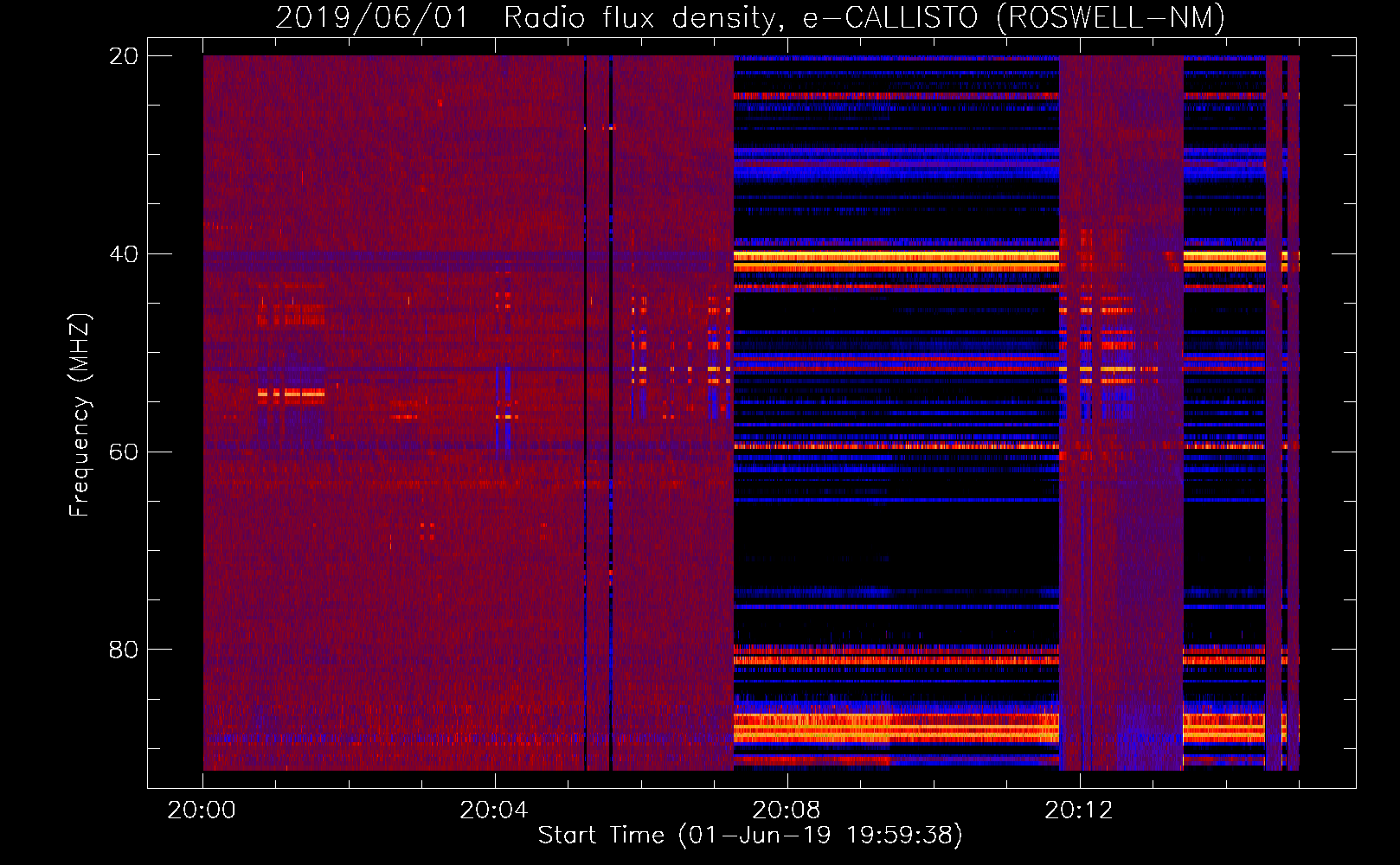
Task: Click the "Frequency (MHZ)" axis label
Action: point(79,415)
